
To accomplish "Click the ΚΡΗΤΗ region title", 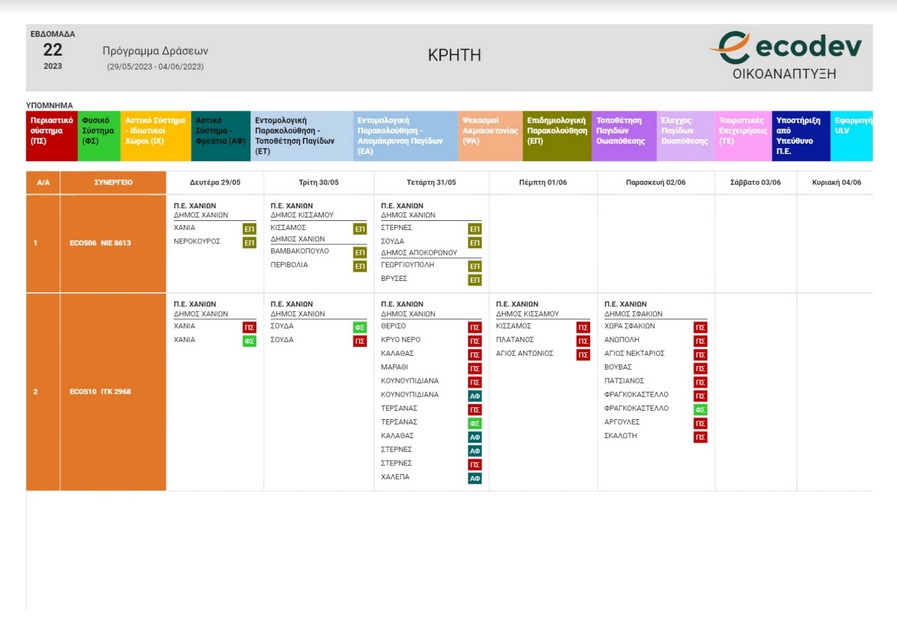I will (x=454, y=56).
